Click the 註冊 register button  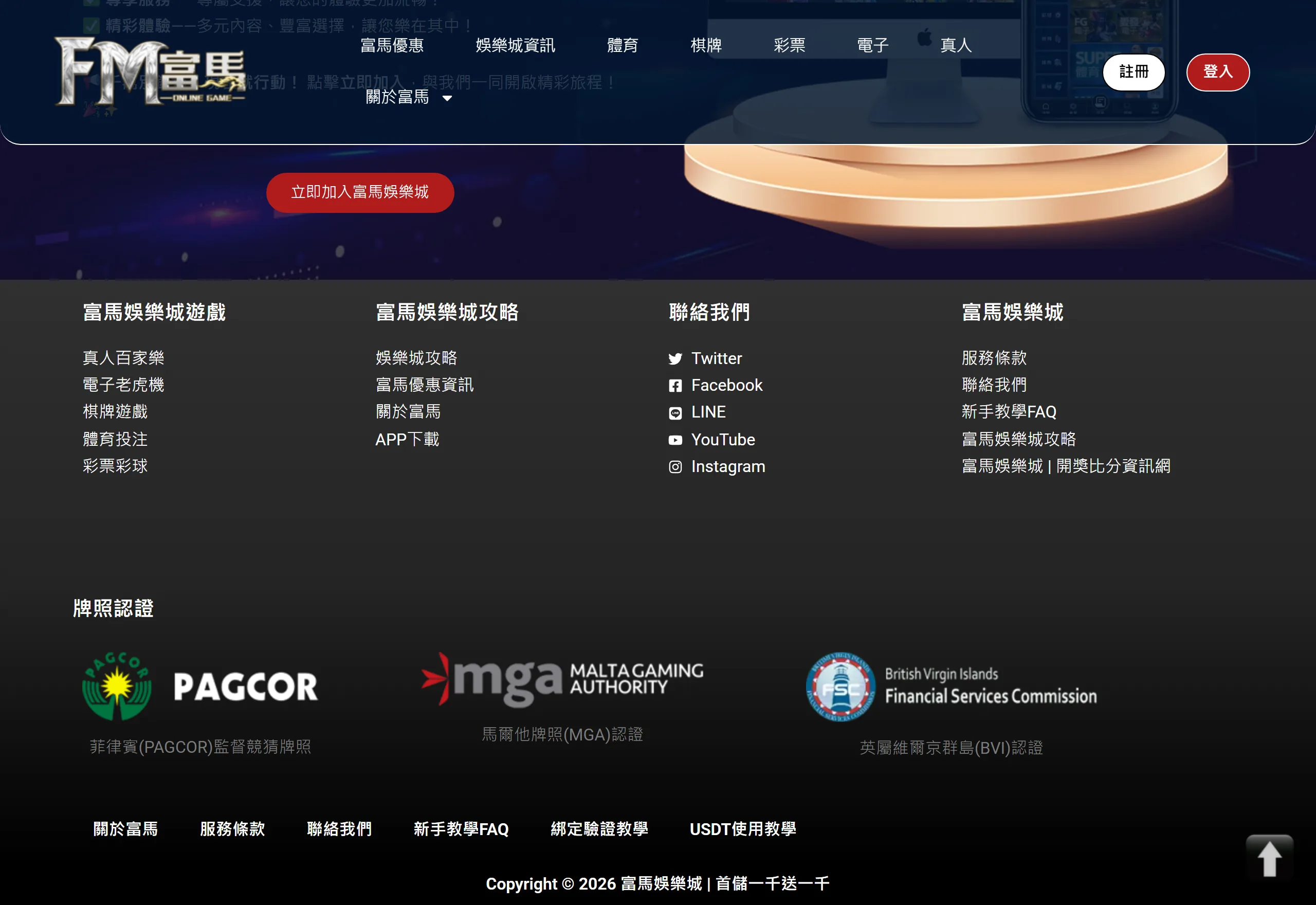(1134, 72)
